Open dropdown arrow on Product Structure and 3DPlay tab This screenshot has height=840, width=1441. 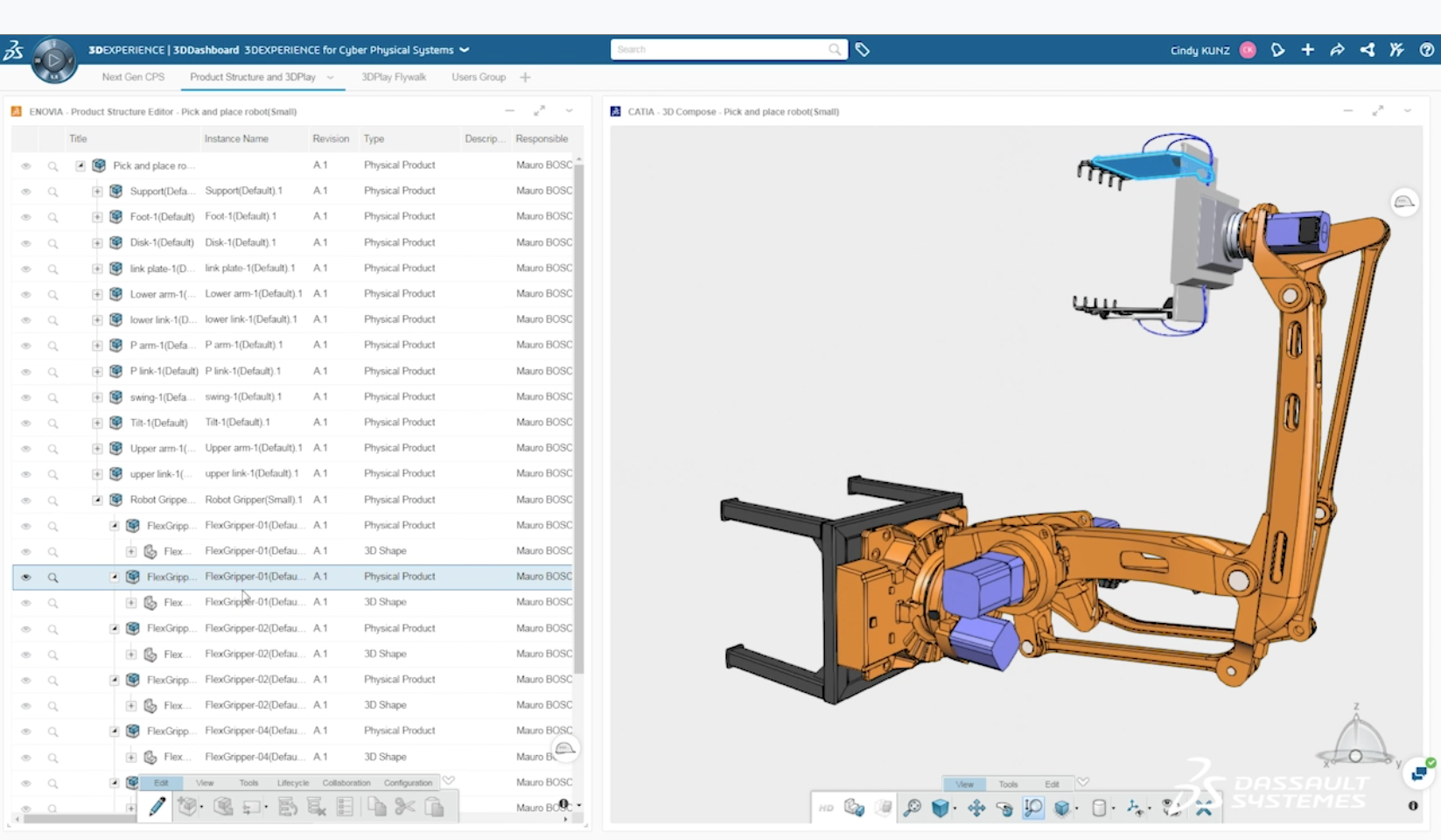coord(330,77)
